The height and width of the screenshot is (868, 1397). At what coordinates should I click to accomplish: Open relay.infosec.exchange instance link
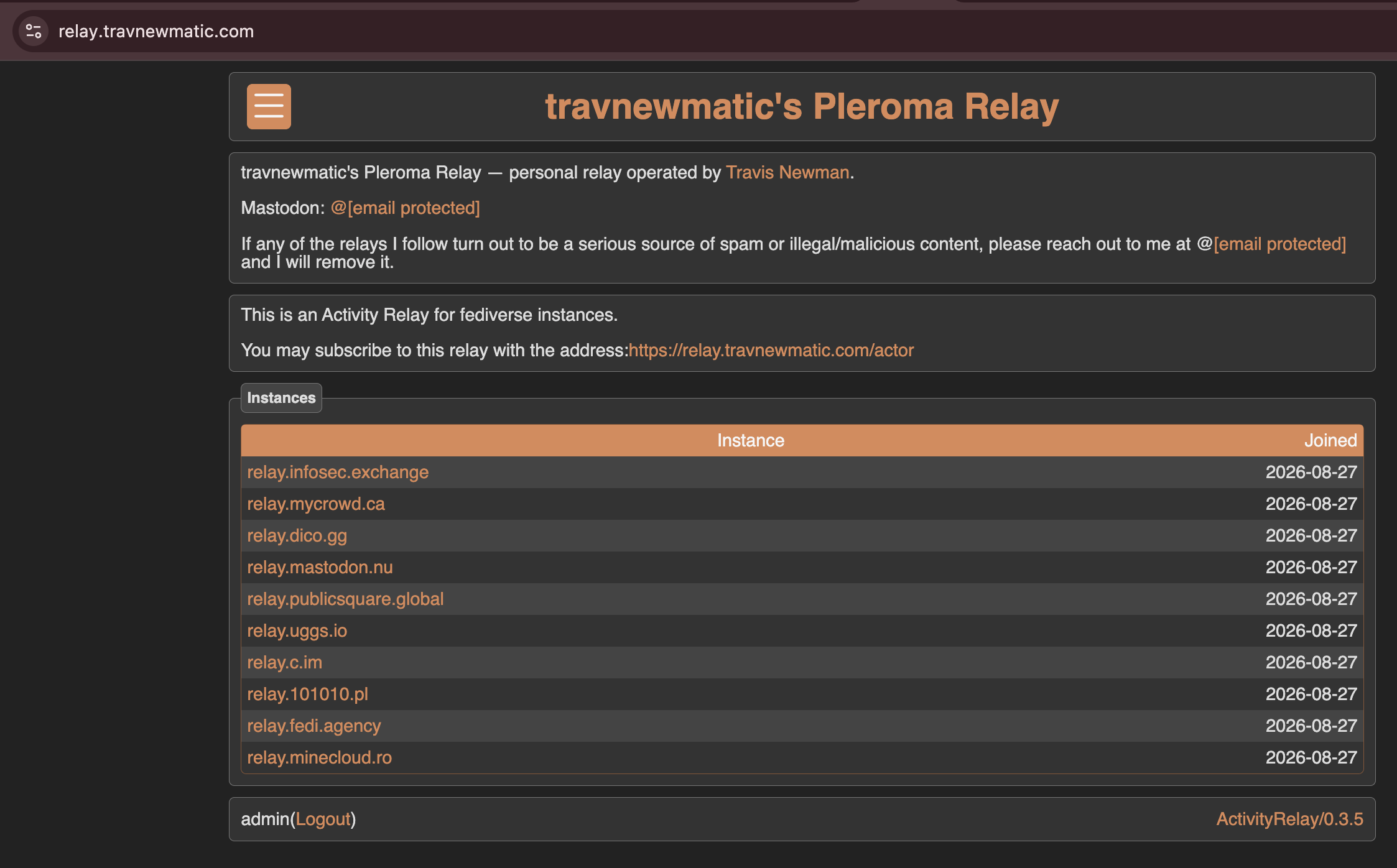[338, 472]
